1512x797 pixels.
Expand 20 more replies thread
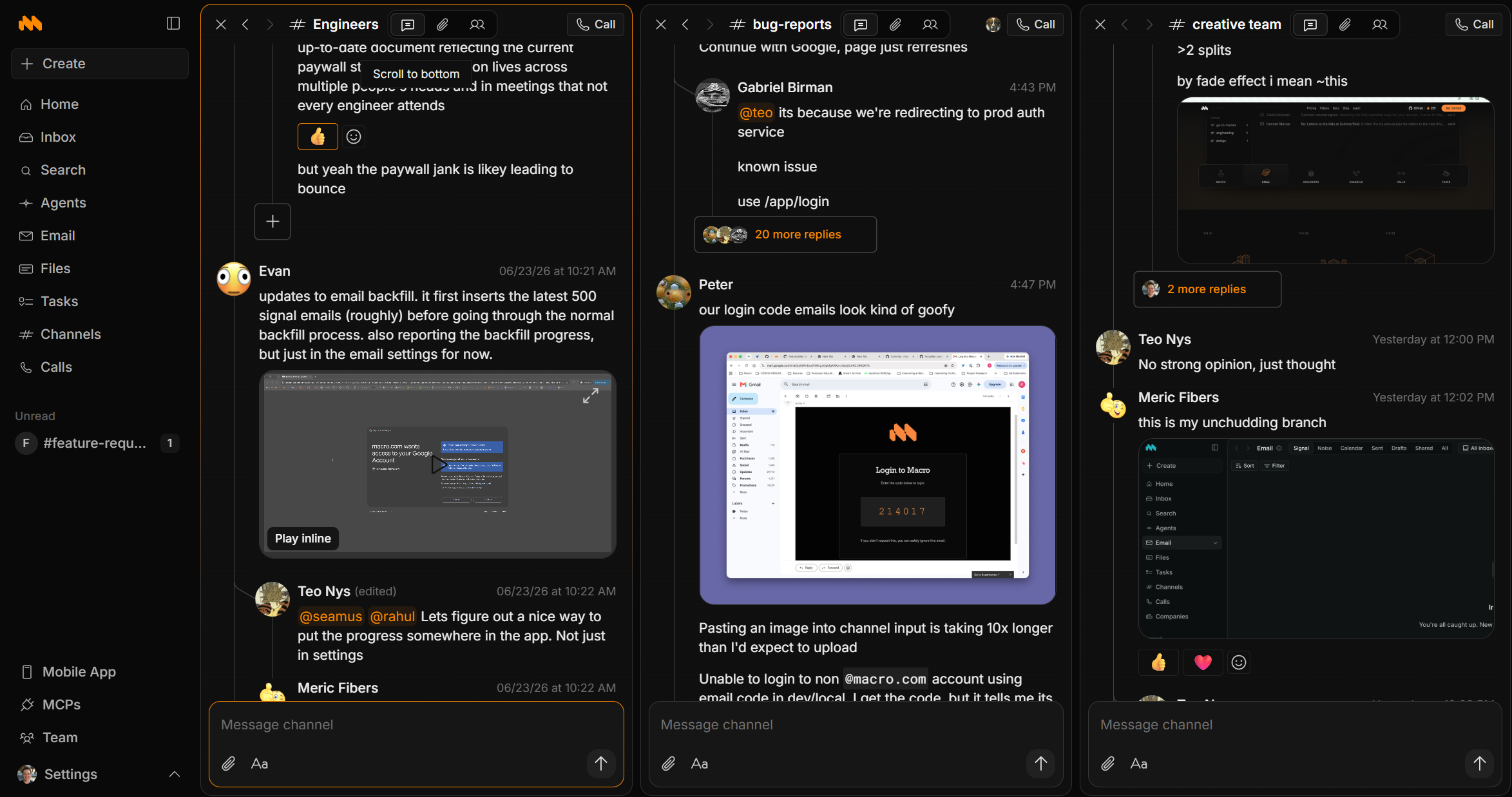[x=785, y=235]
